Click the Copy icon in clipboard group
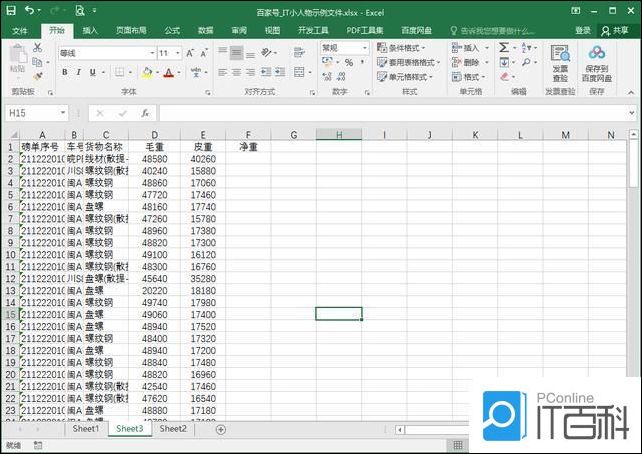The height and width of the screenshot is (454, 642). point(37,62)
